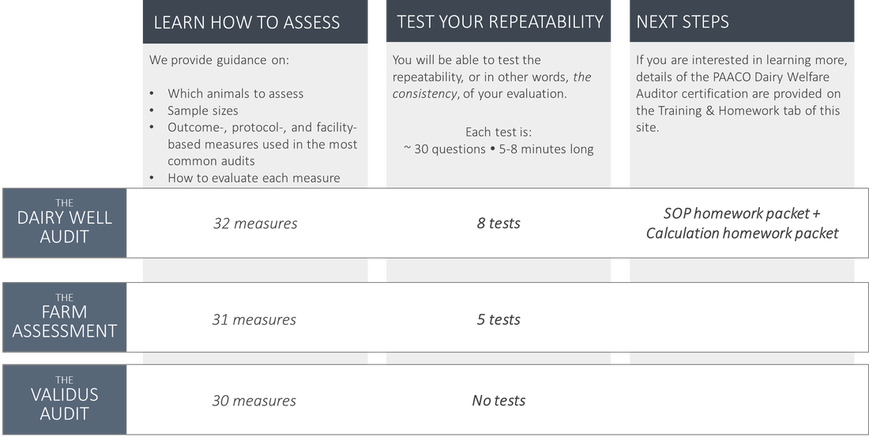Click the 'We provide guidance on:' text

click(218, 60)
